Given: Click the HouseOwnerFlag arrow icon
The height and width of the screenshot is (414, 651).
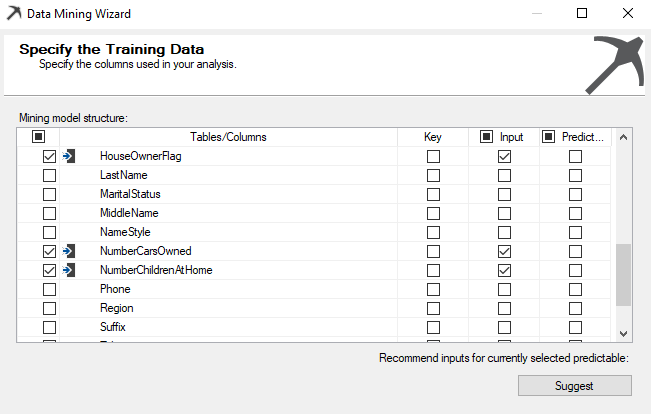Looking at the screenshot, I should 69,156.
